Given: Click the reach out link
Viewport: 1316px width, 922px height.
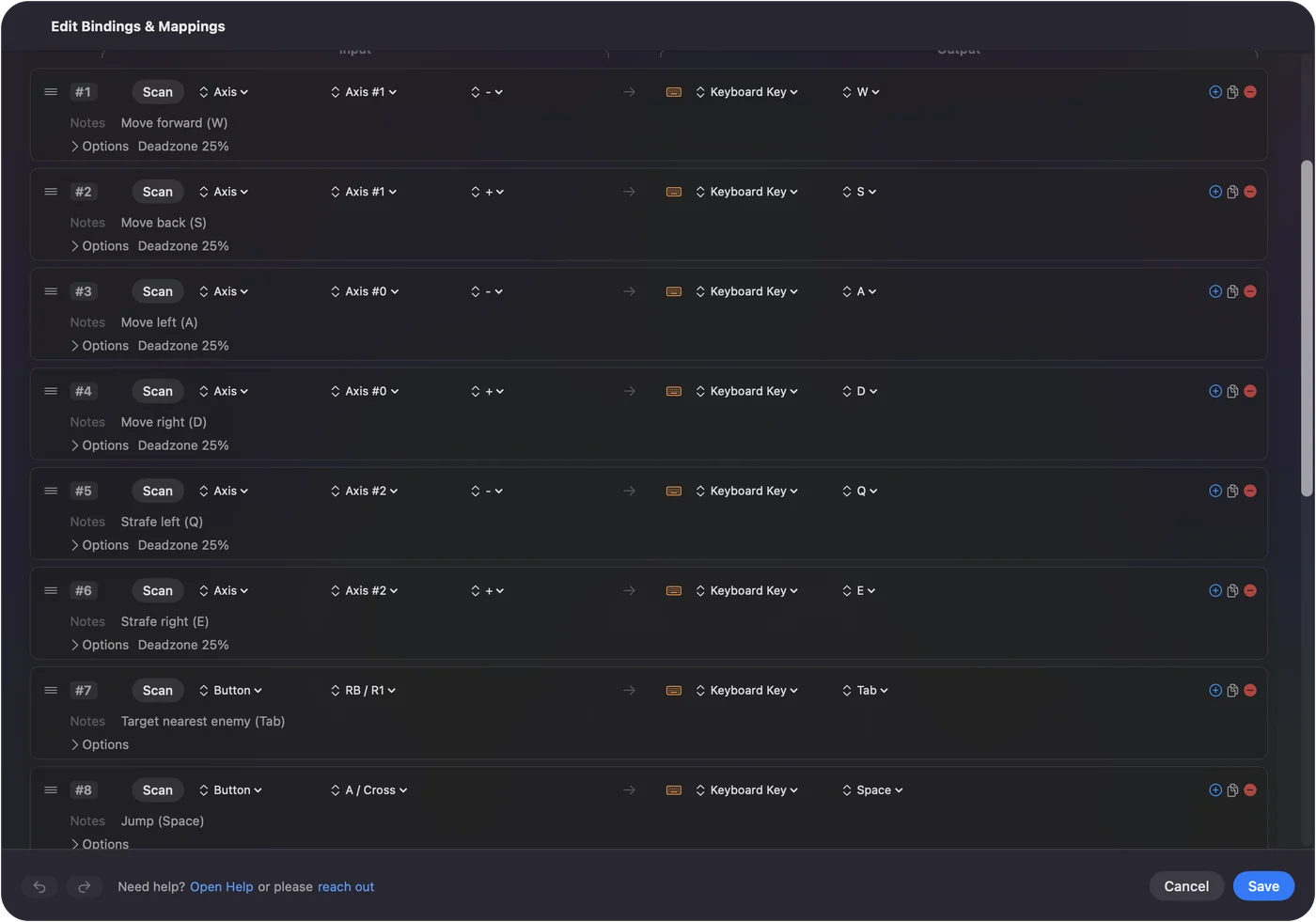Looking at the screenshot, I should pos(346,887).
